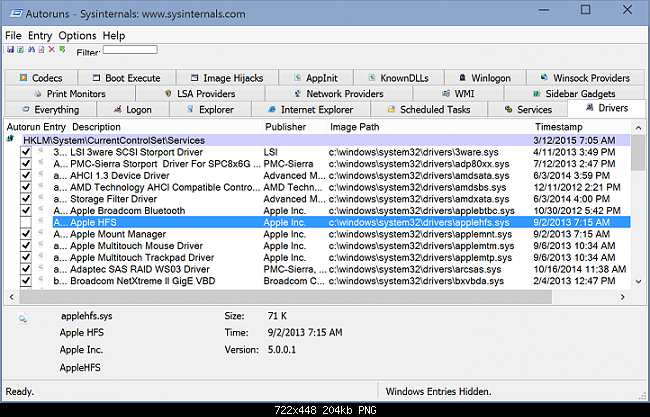Open the File menu
This screenshot has width=650, height=417.
[x=13, y=36]
